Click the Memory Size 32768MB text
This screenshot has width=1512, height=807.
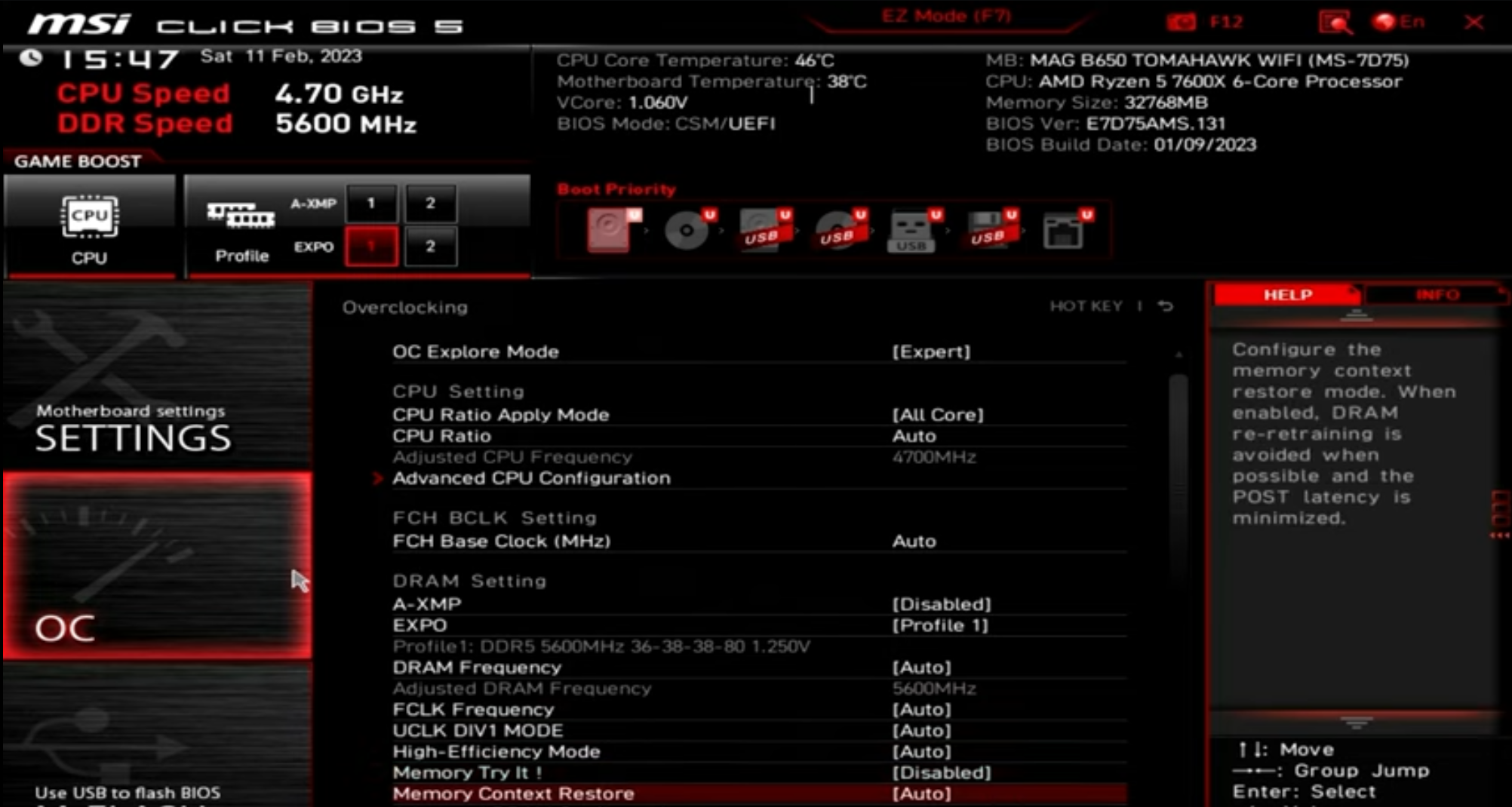(1096, 102)
